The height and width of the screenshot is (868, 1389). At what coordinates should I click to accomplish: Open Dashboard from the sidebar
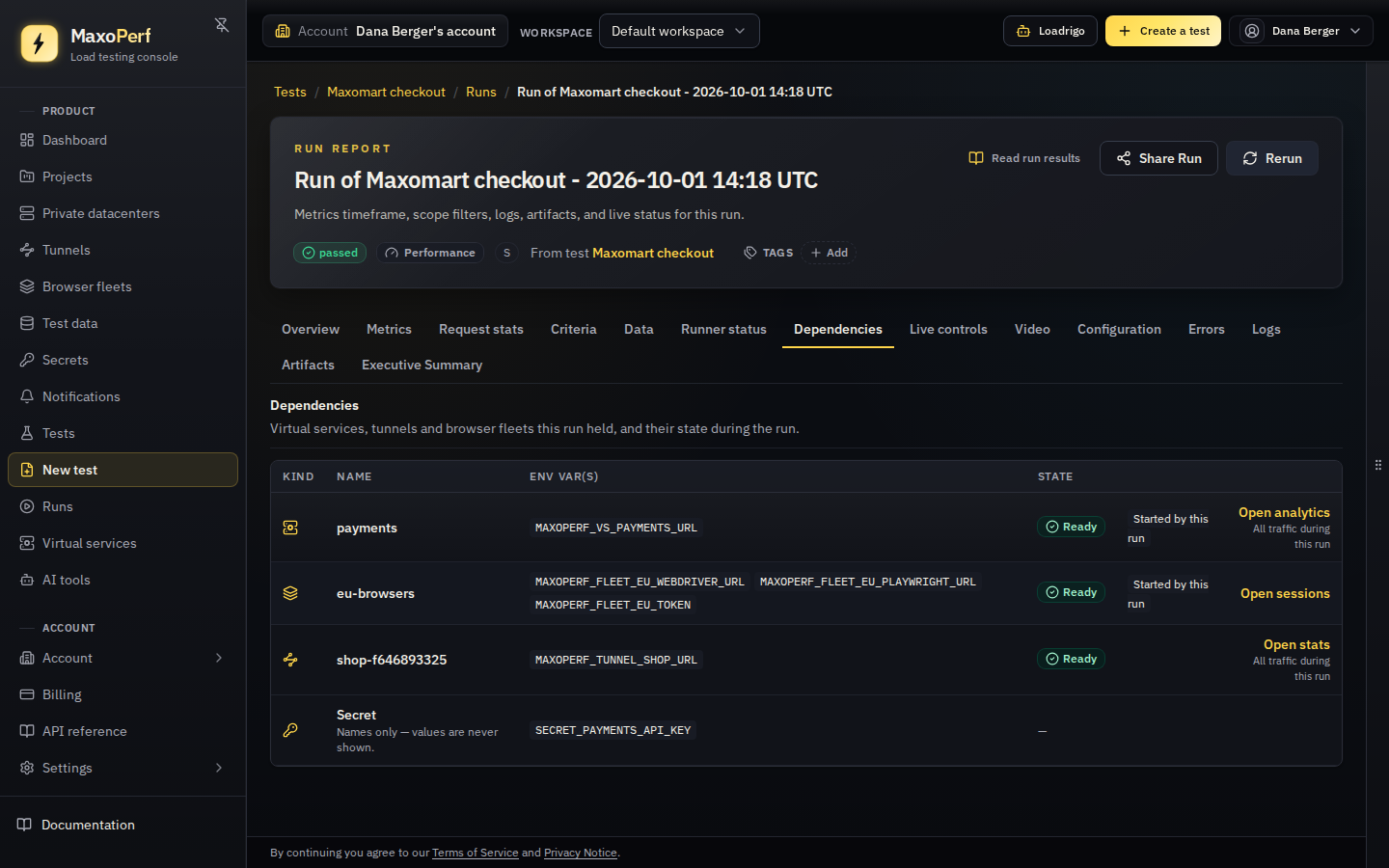tap(123, 140)
